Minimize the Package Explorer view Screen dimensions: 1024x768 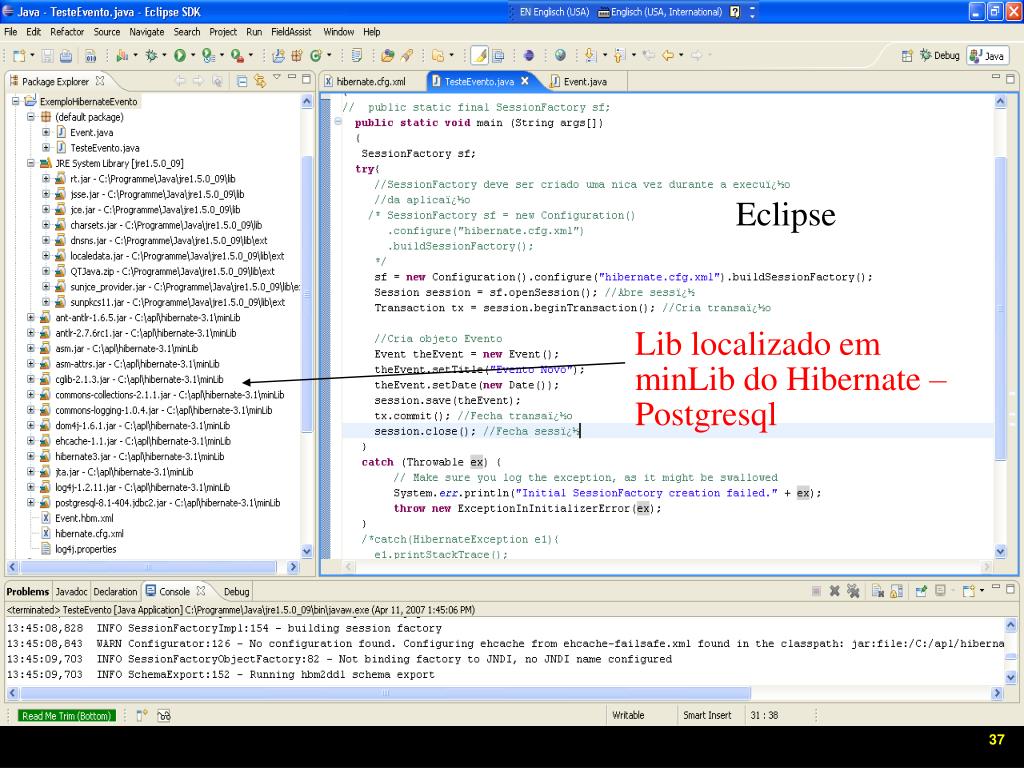(x=292, y=78)
